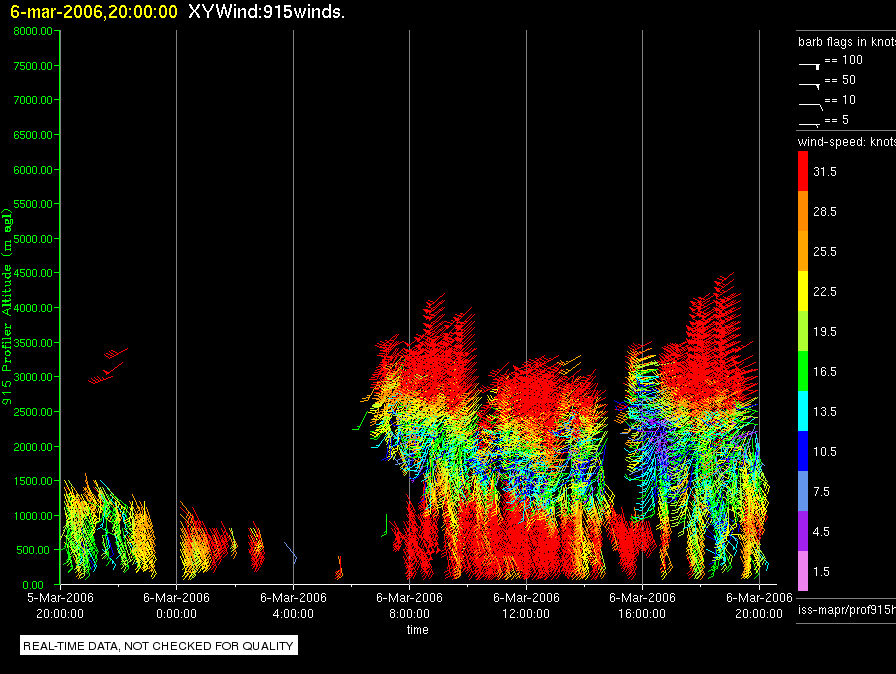This screenshot has height=674, width=896.
Task: Select the orange 25.5 knots swatch
Action: click(803, 251)
